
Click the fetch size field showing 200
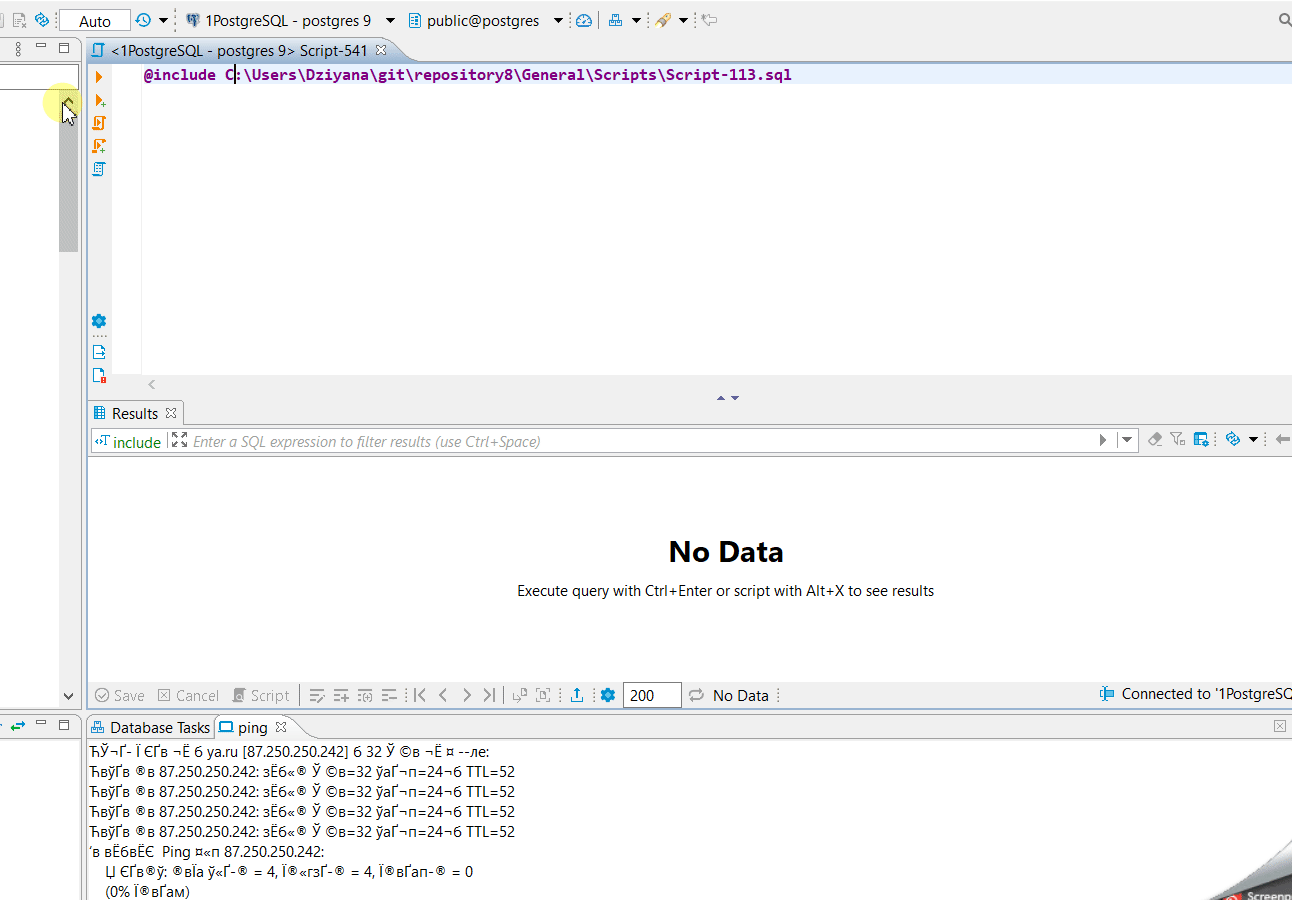[x=652, y=694]
